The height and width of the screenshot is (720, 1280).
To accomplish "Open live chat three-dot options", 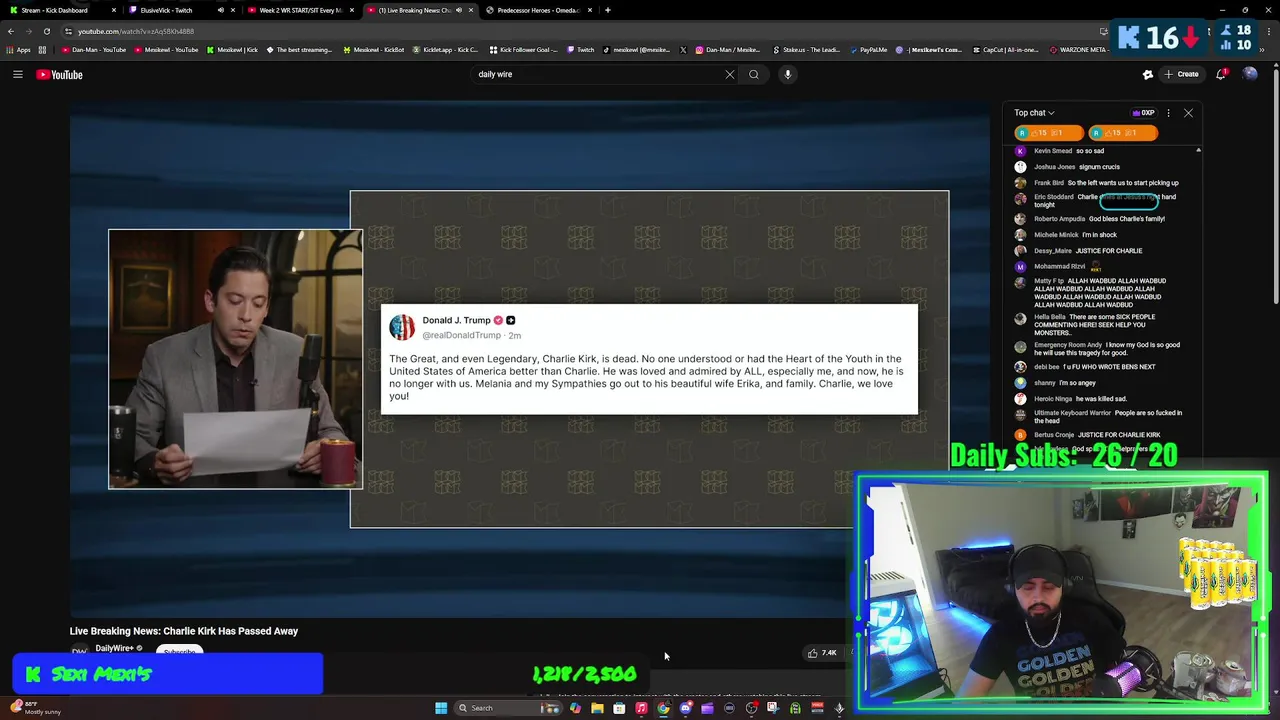I will coord(1168,113).
